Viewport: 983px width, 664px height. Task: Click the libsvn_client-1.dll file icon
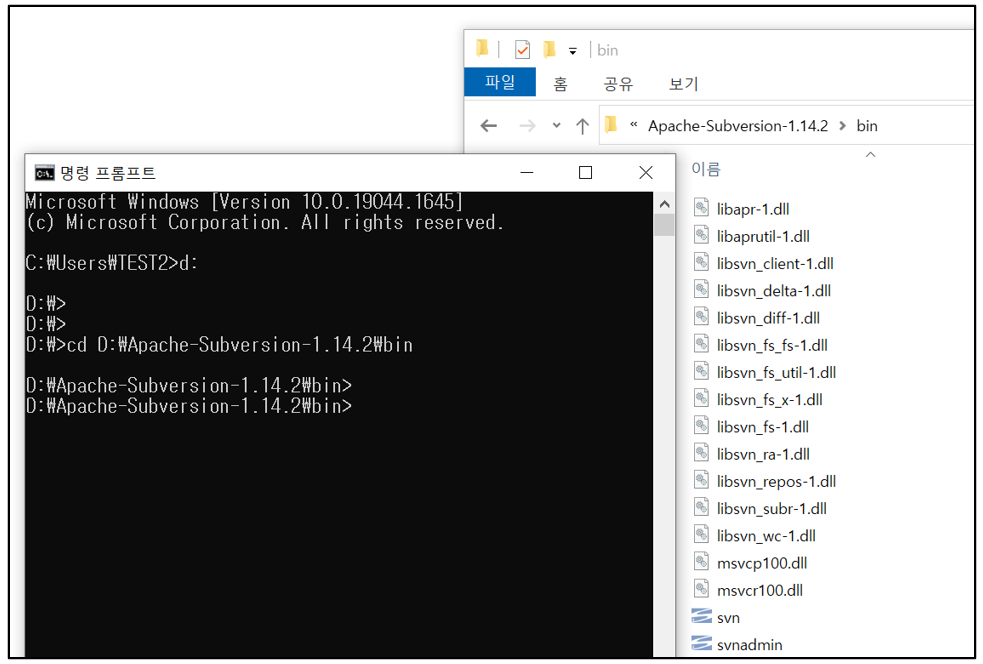pyautogui.click(x=702, y=262)
